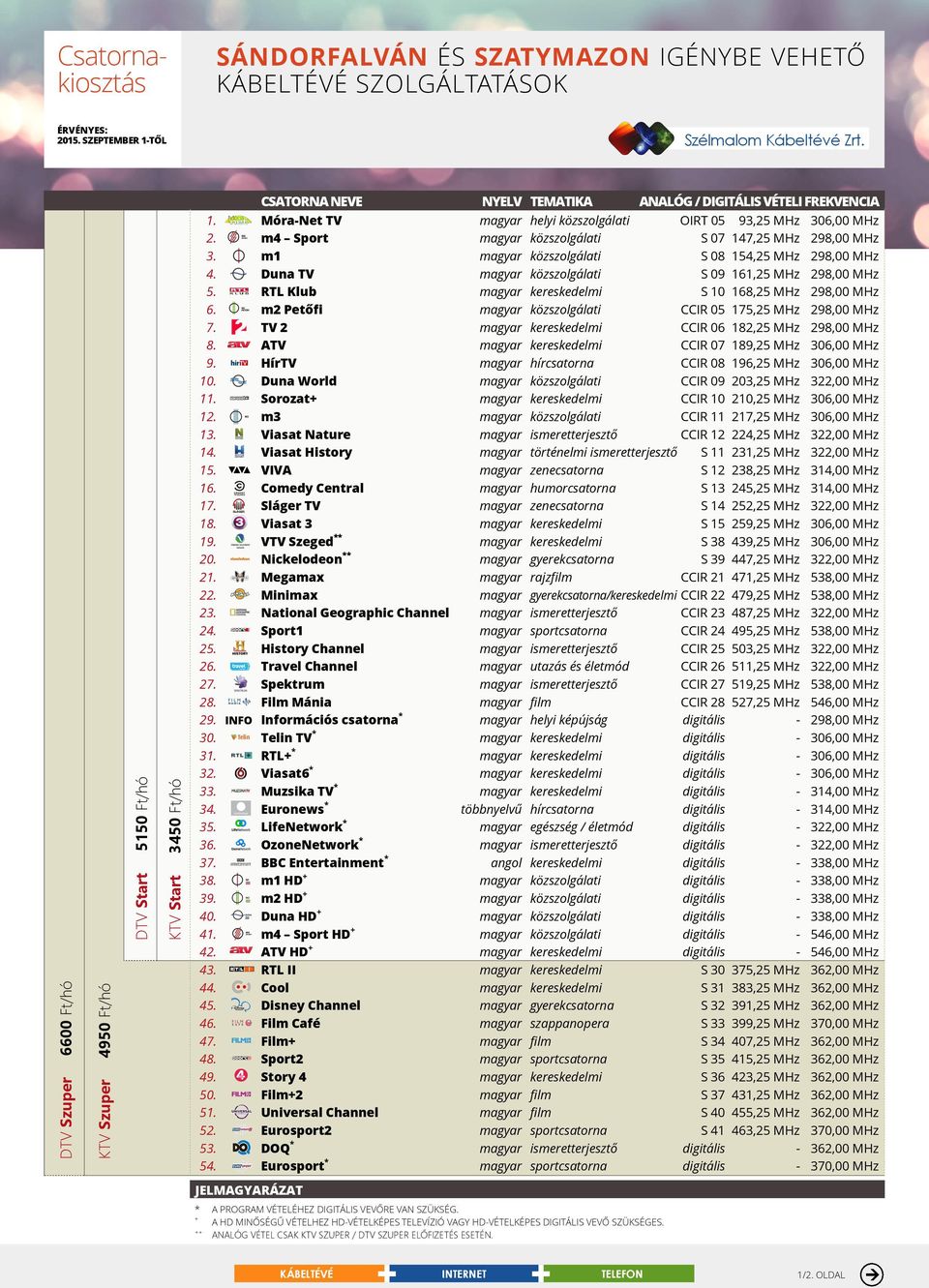Screen dimensions: 929x1288
Task: Click the next page arrow icon
Action: pos(871,1274)
